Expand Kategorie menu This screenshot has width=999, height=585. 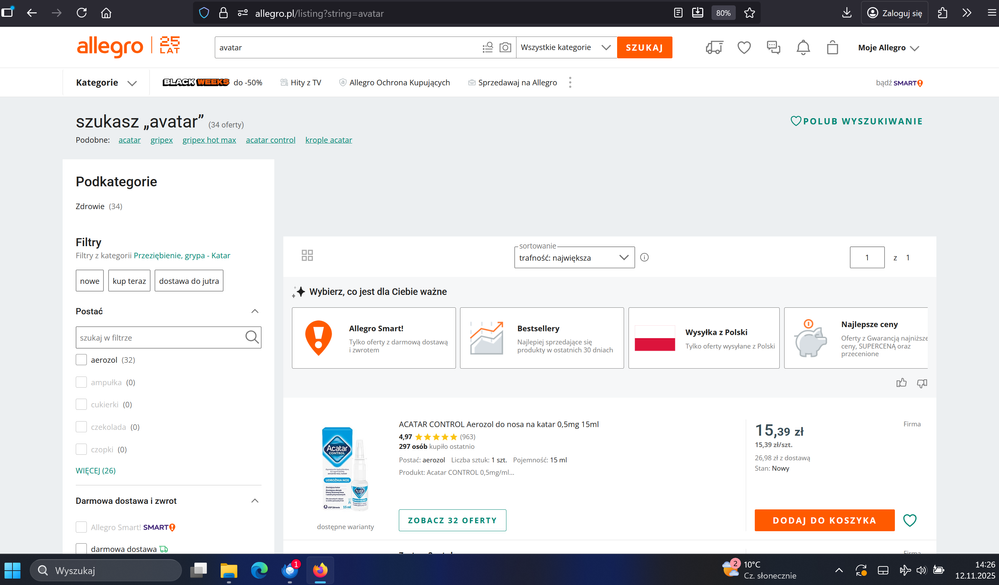pyautogui.click(x=106, y=82)
